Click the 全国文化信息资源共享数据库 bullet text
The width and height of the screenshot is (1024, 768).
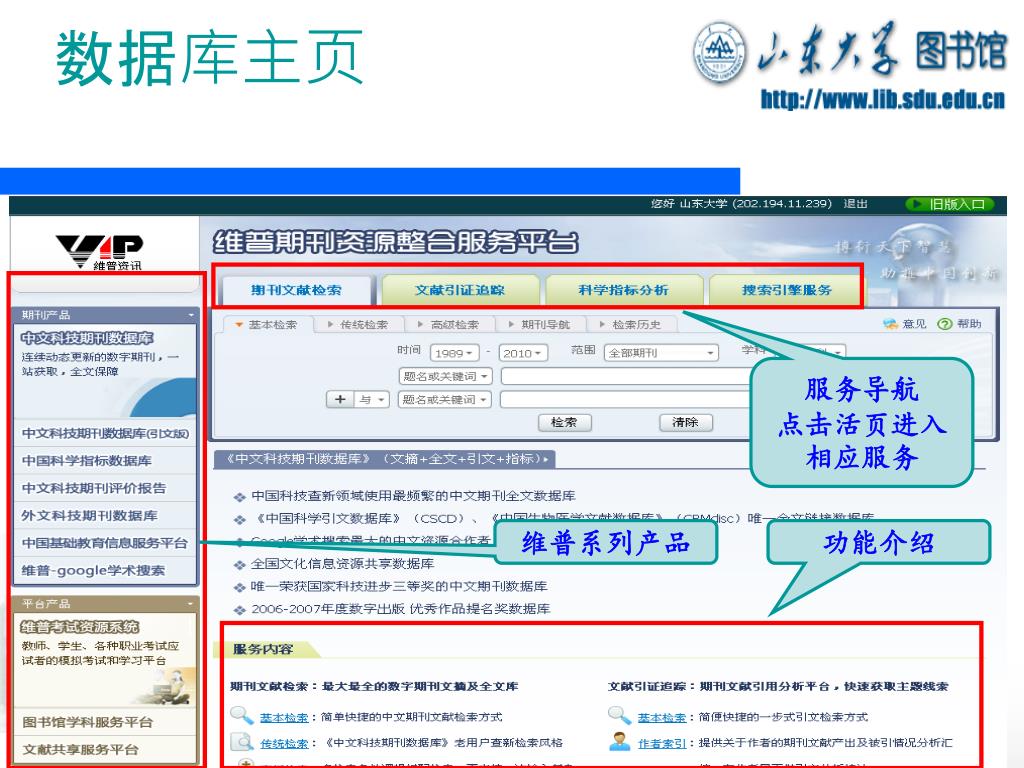coord(342,564)
